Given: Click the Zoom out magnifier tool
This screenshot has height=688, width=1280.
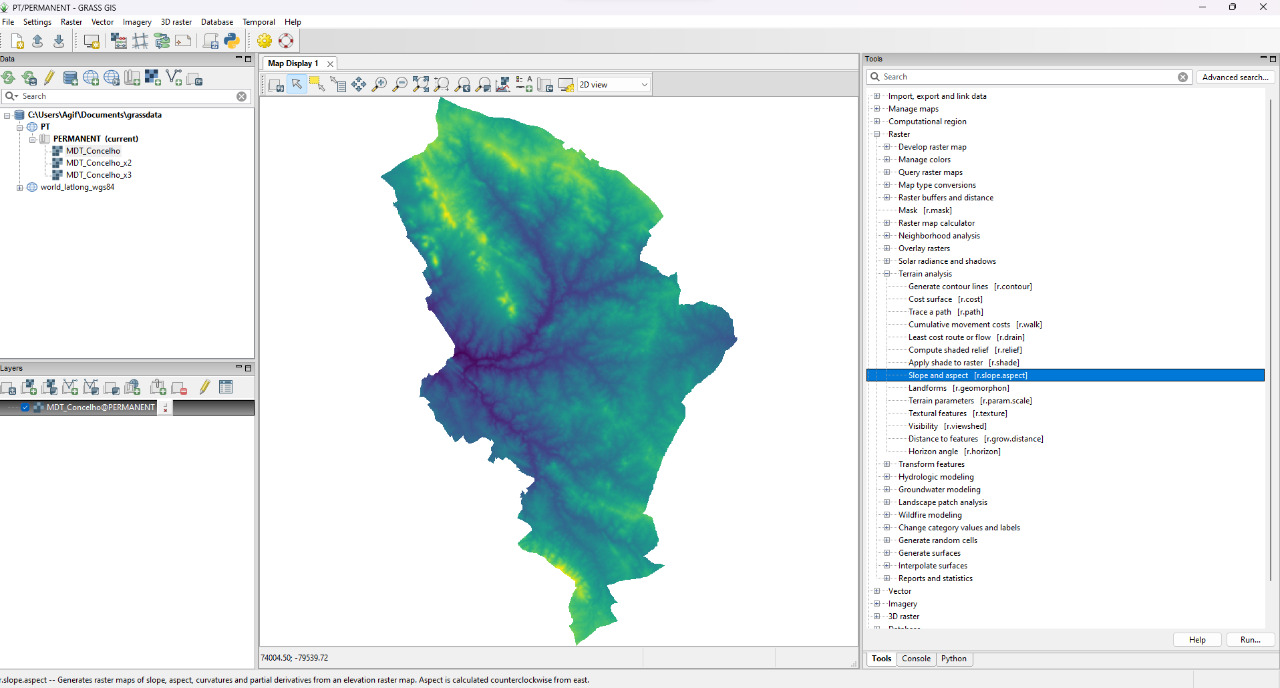Looking at the screenshot, I should [x=400, y=85].
